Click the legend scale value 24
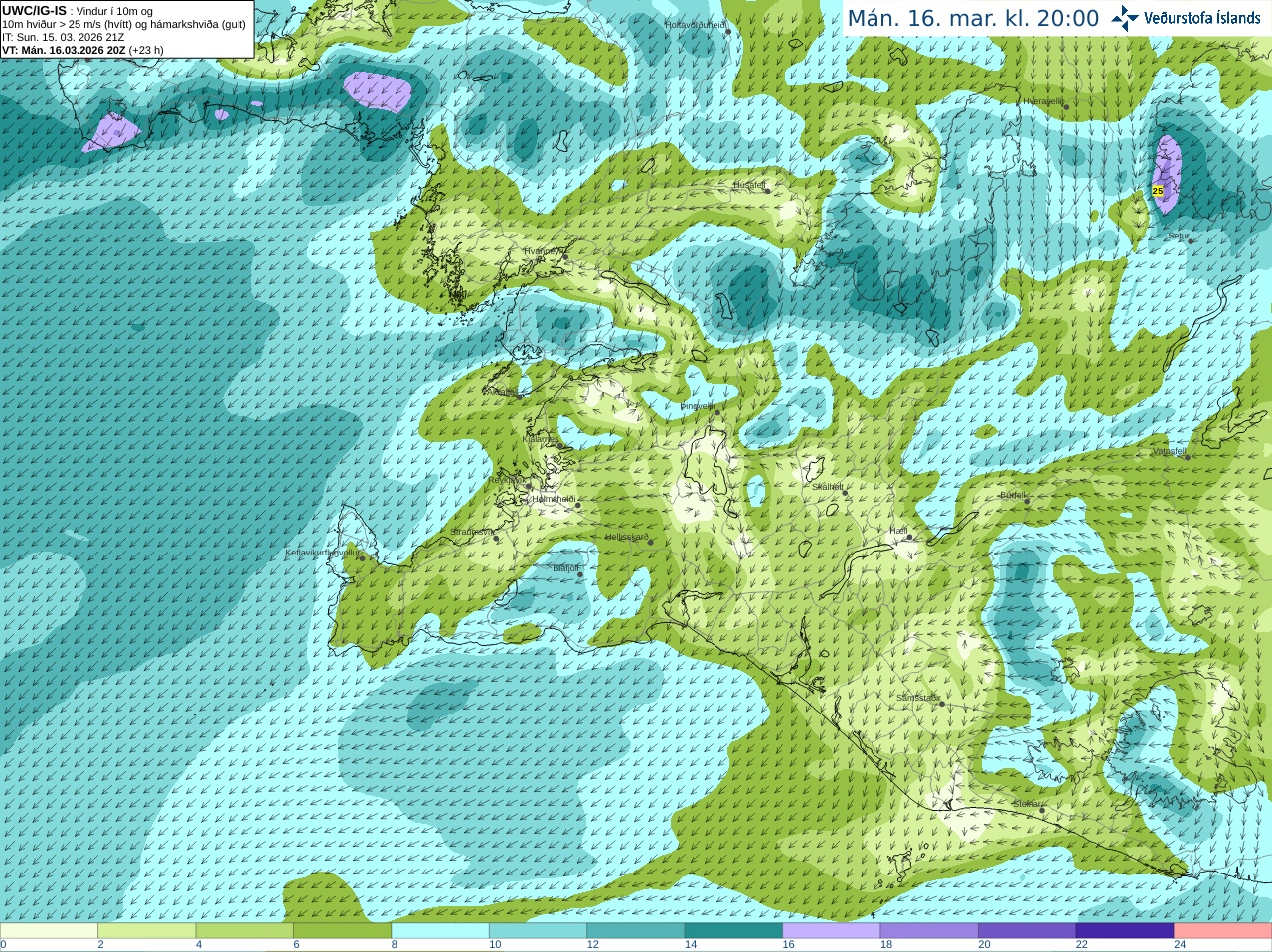Image resolution: width=1272 pixels, height=952 pixels. (1180, 945)
